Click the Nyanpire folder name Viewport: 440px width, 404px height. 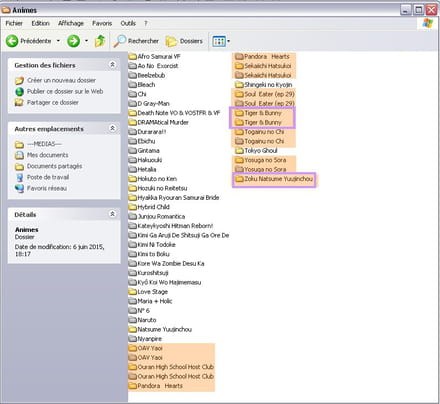point(150,339)
